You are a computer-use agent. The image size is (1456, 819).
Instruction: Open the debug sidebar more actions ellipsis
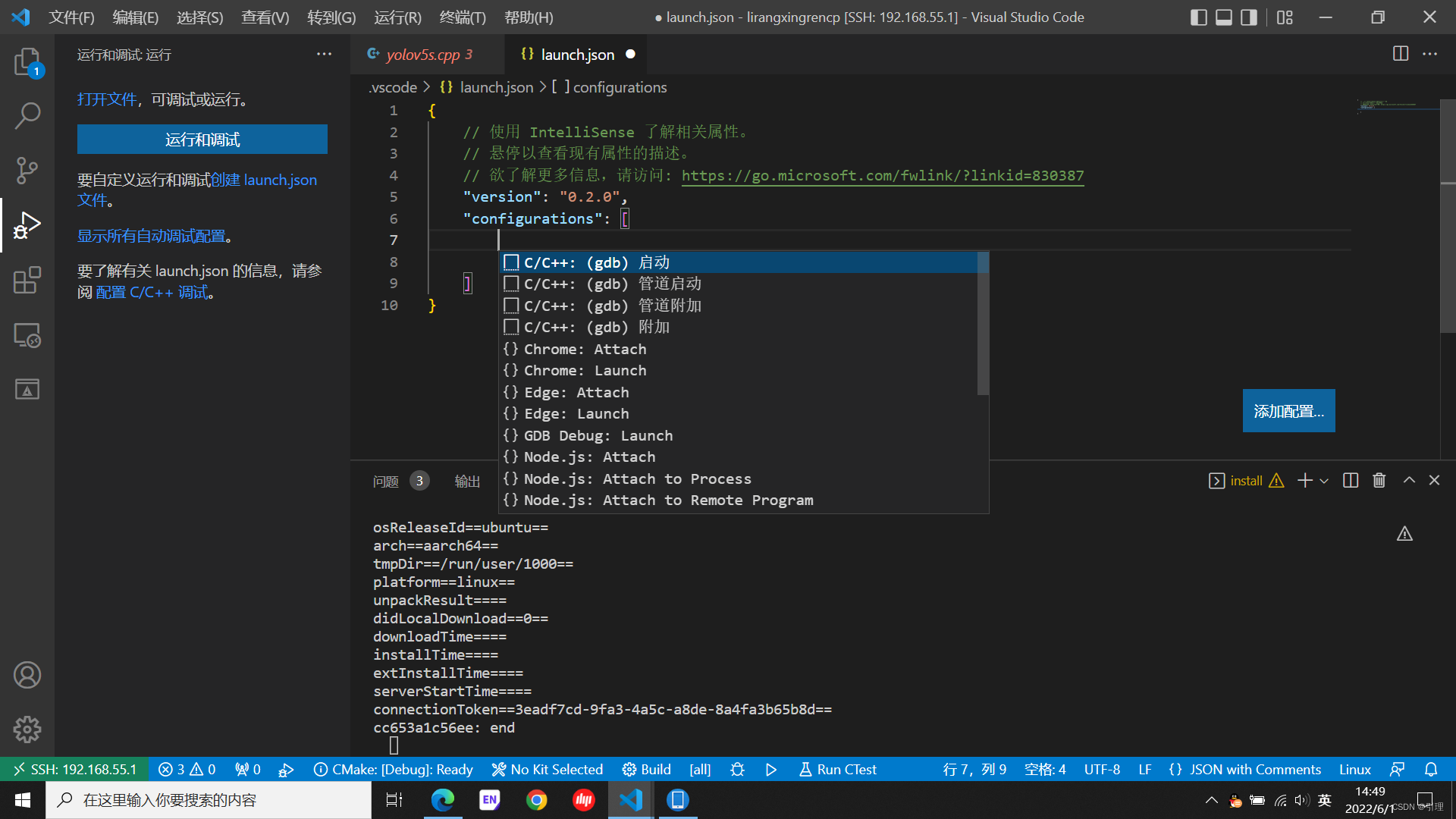pos(324,54)
